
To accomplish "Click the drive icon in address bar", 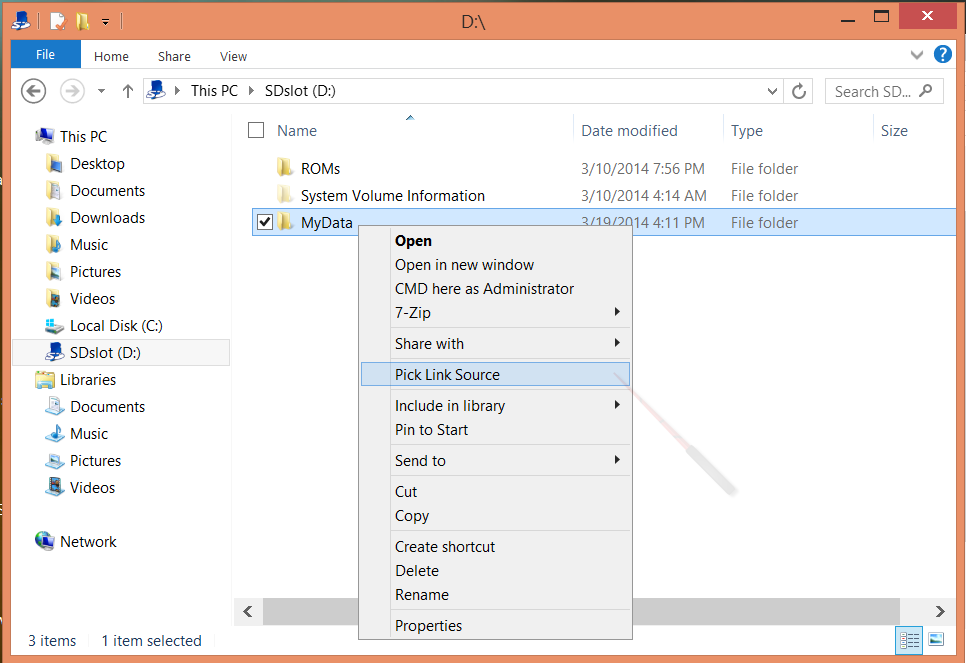I will click(x=156, y=91).
